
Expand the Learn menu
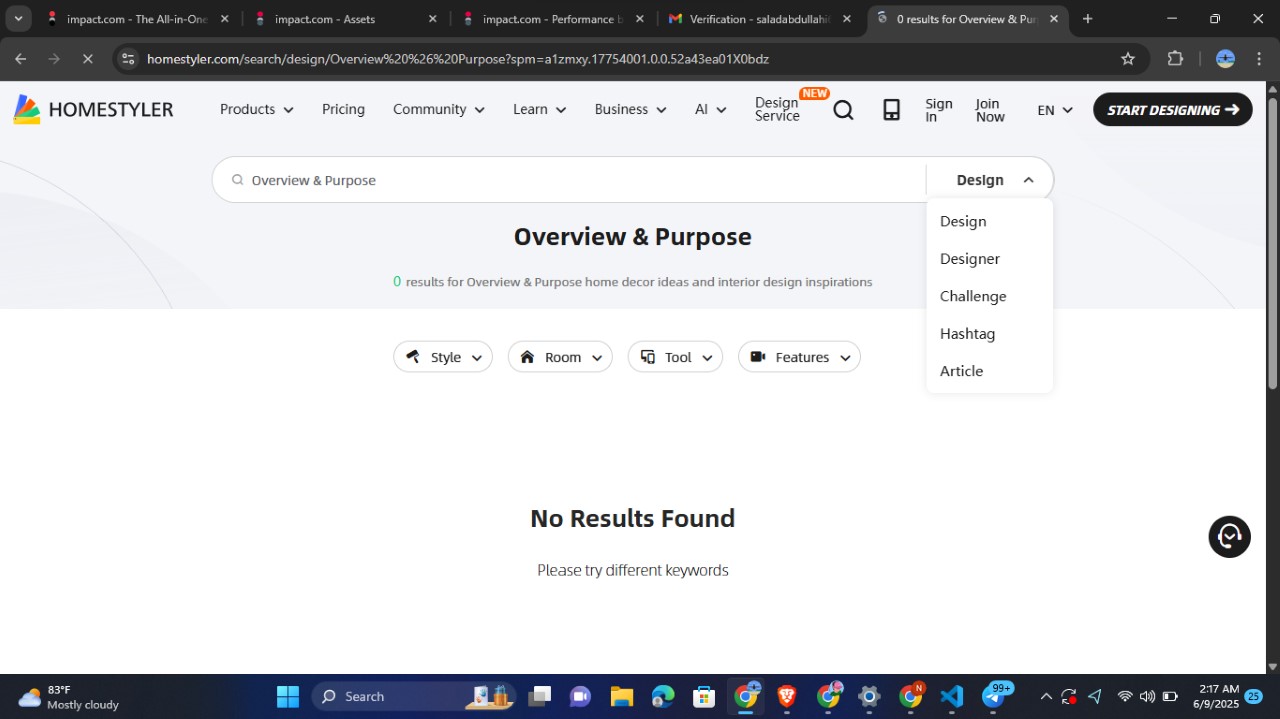coord(539,109)
